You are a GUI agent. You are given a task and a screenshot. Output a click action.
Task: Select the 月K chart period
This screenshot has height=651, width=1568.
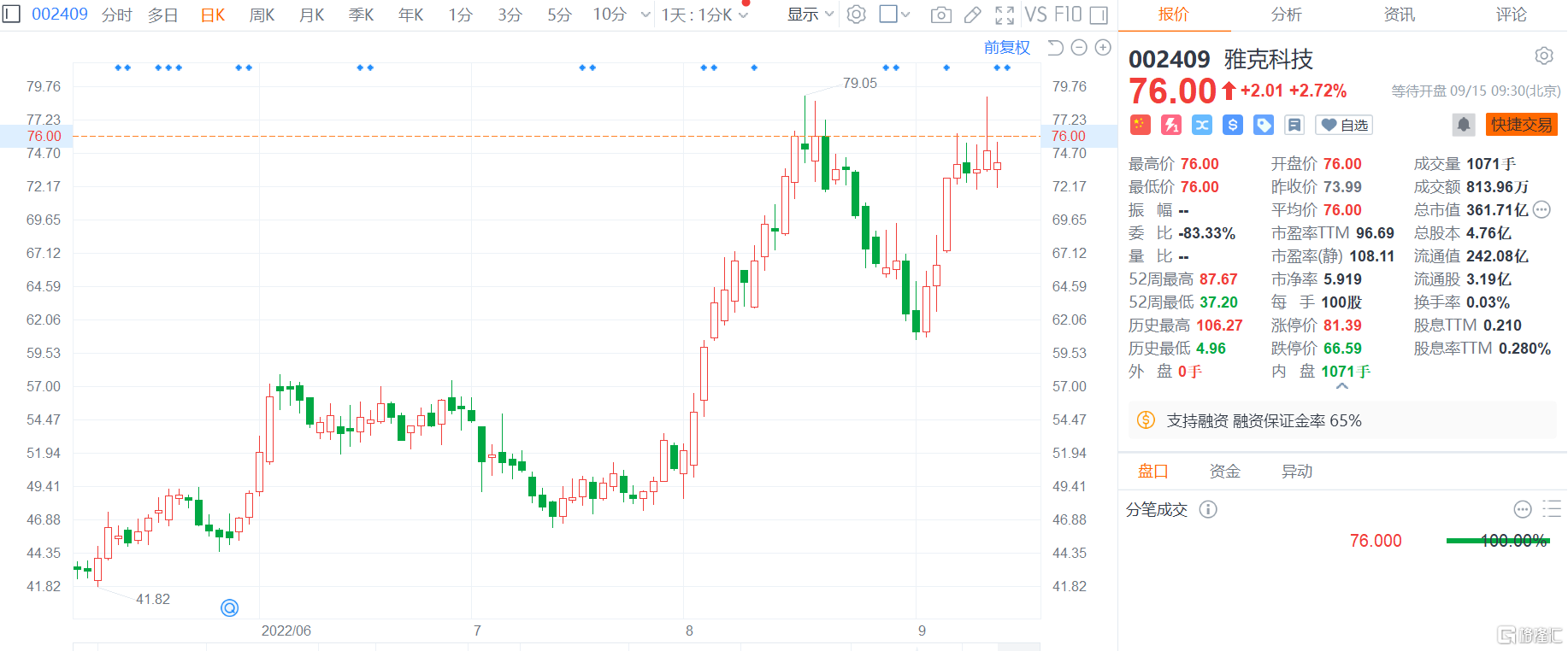[311, 15]
